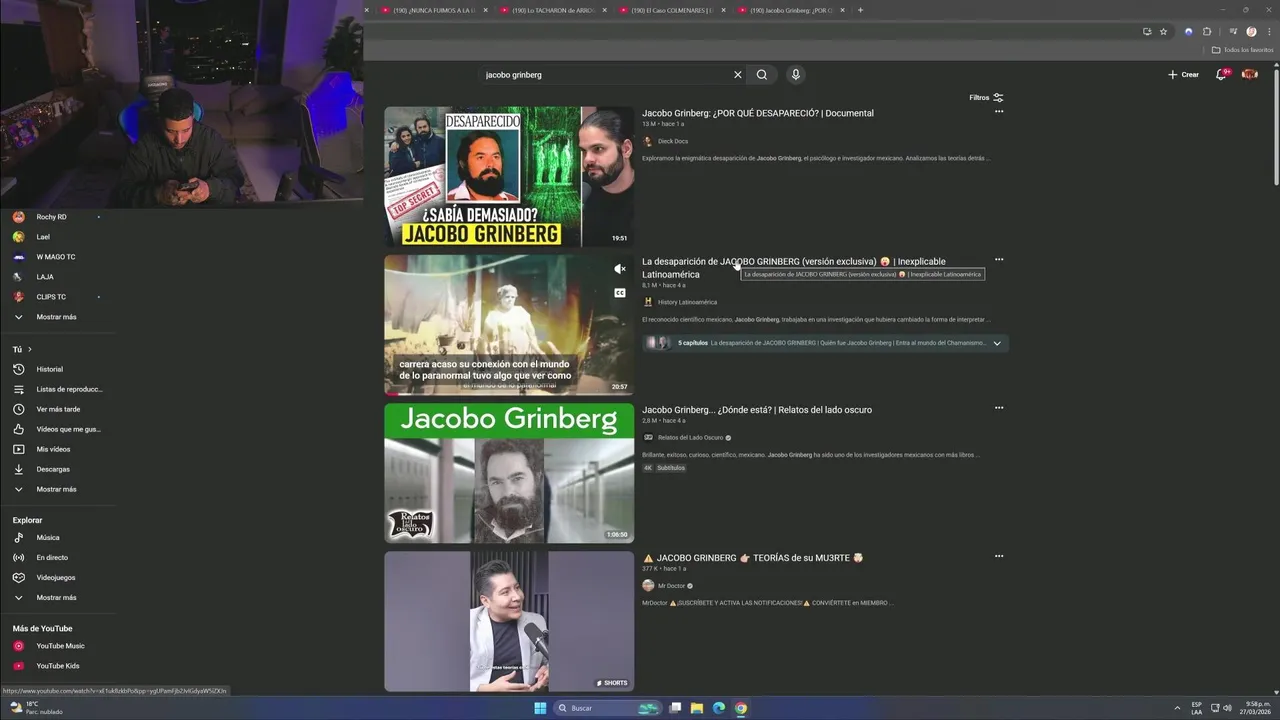
Task: Open YouTube Music link
Action: [x=58, y=646]
